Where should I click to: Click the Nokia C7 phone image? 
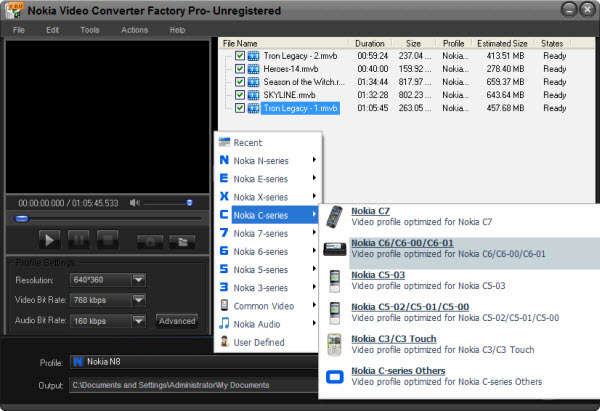click(334, 217)
